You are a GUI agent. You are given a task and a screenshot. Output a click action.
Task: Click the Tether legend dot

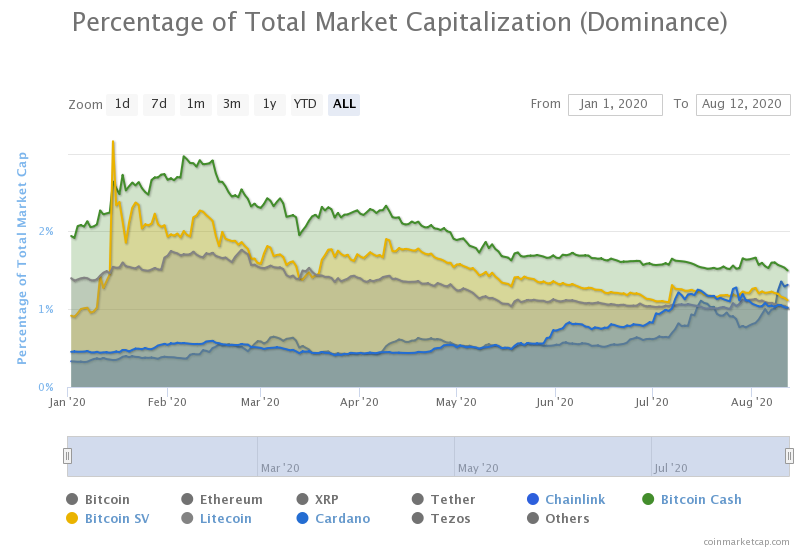coord(418,499)
